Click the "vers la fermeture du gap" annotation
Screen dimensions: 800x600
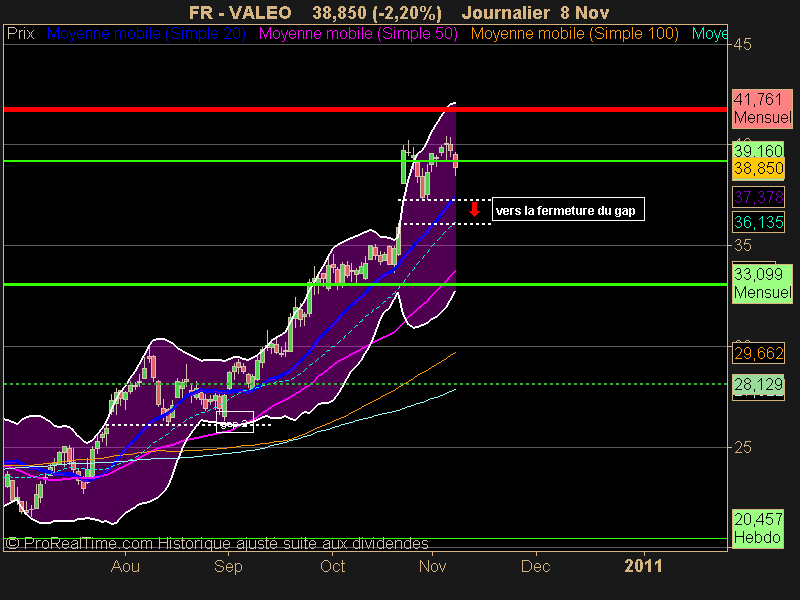[x=568, y=209]
